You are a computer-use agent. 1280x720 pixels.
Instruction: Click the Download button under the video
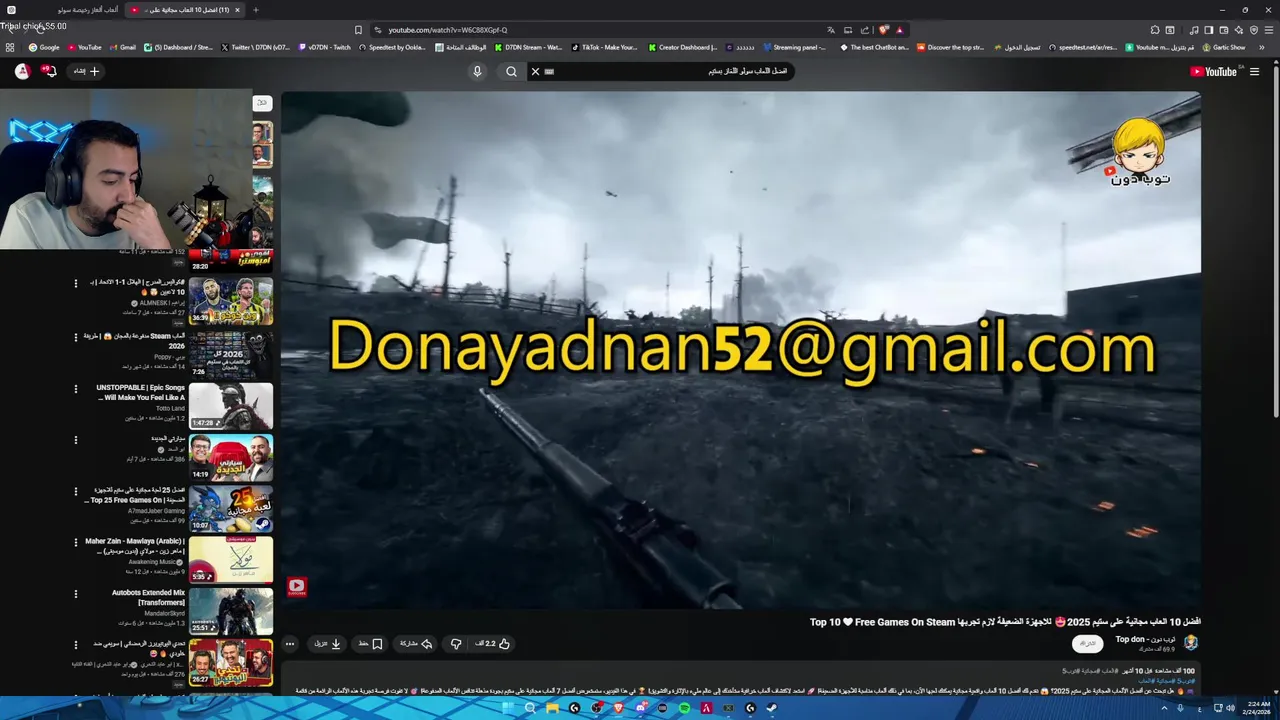pos(328,644)
